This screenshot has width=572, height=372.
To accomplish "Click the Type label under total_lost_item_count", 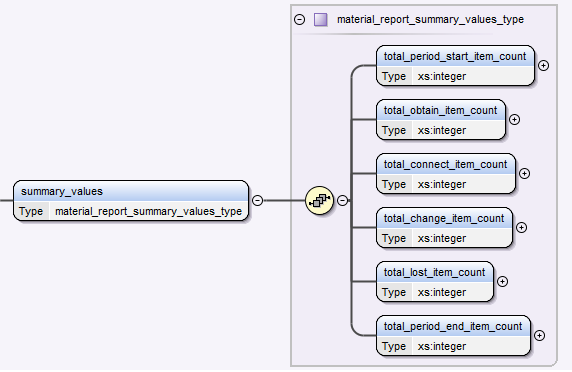I will 394,292.
